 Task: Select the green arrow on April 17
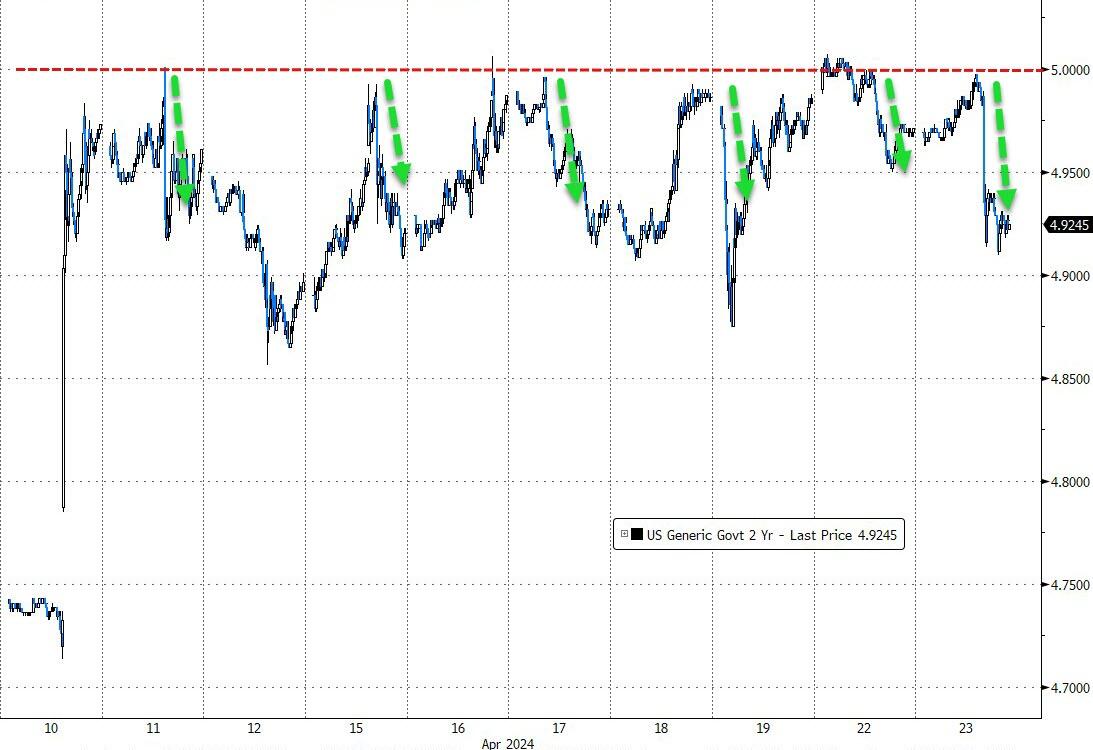pyautogui.click(x=569, y=139)
